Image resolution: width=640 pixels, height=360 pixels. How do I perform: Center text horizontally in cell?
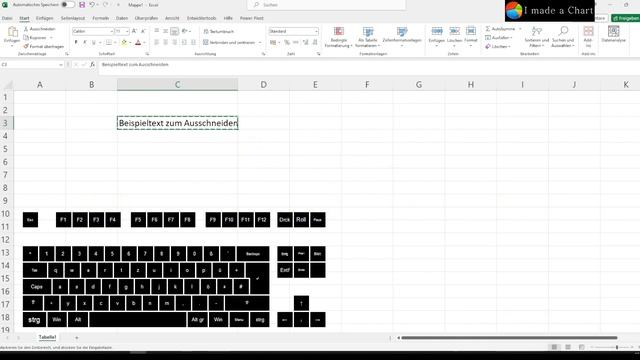(165, 42)
